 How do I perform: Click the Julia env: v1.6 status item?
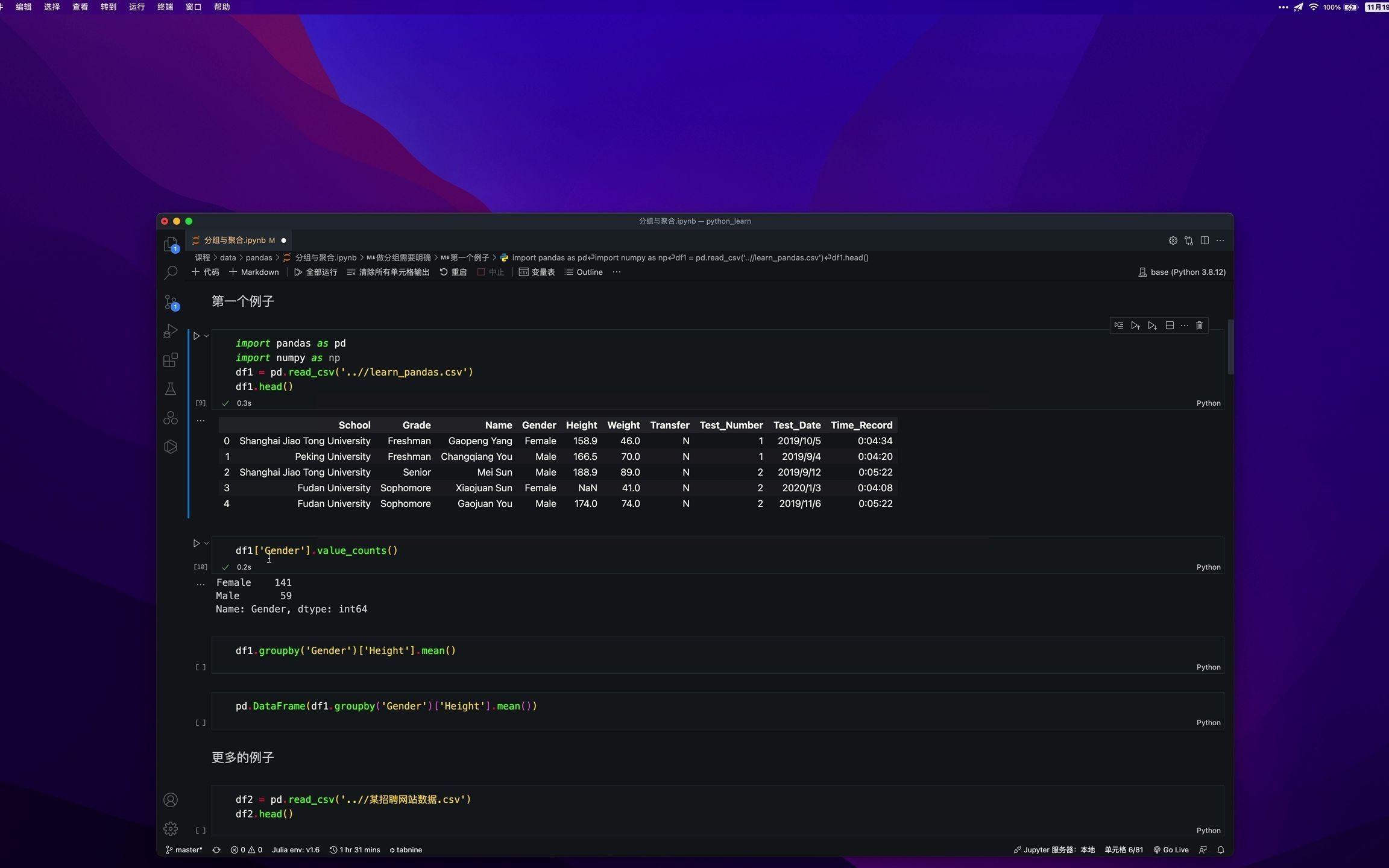click(295, 850)
